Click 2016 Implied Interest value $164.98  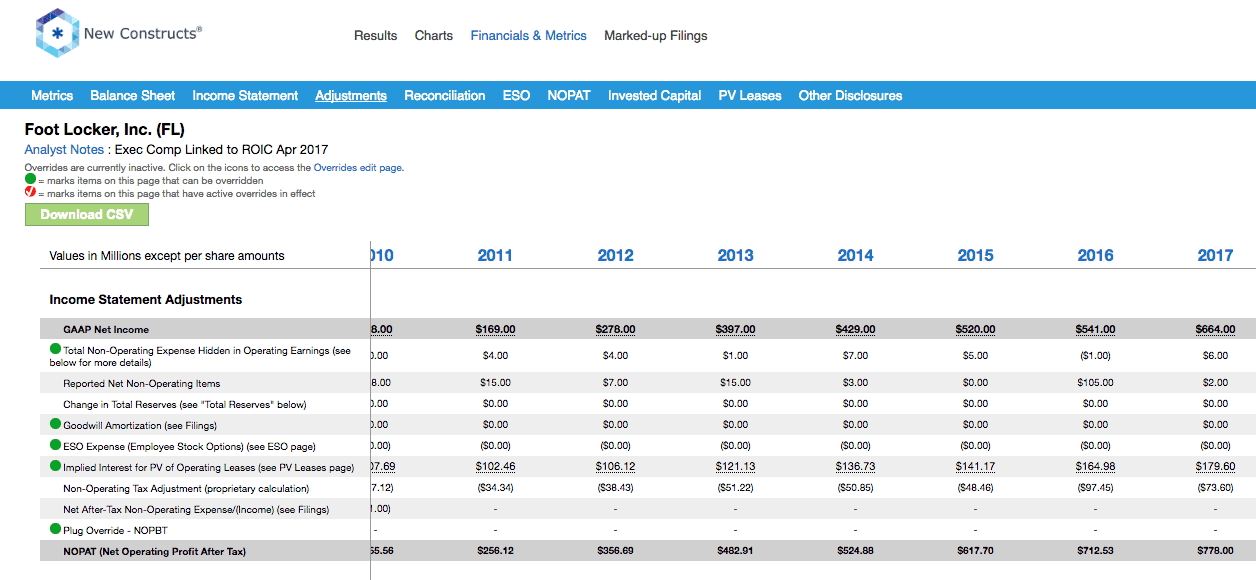[1095, 467]
